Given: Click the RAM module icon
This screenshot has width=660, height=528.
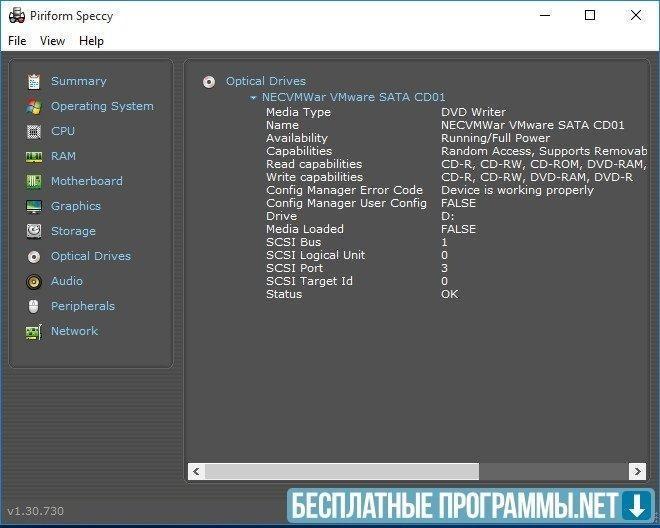Looking at the screenshot, I should point(34,157).
